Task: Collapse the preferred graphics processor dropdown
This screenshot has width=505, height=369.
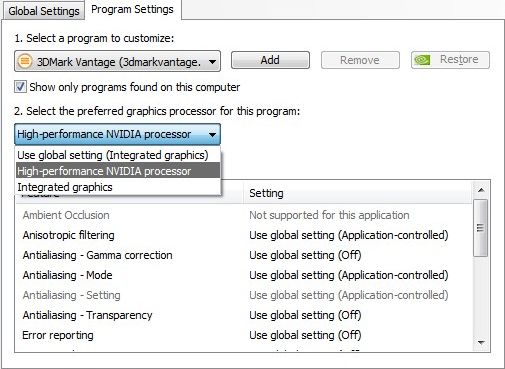Action: (212, 134)
